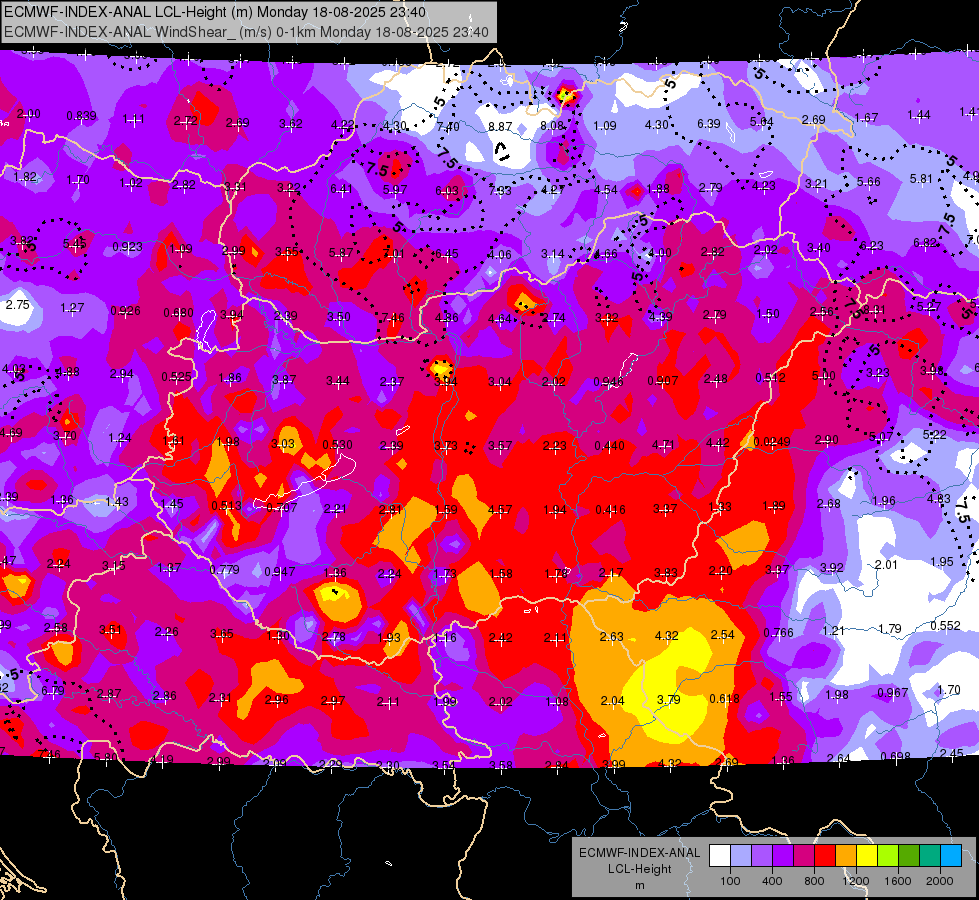Click the wind shear value 2.00
The height and width of the screenshot is (900, 979).
tap(28, 114)
